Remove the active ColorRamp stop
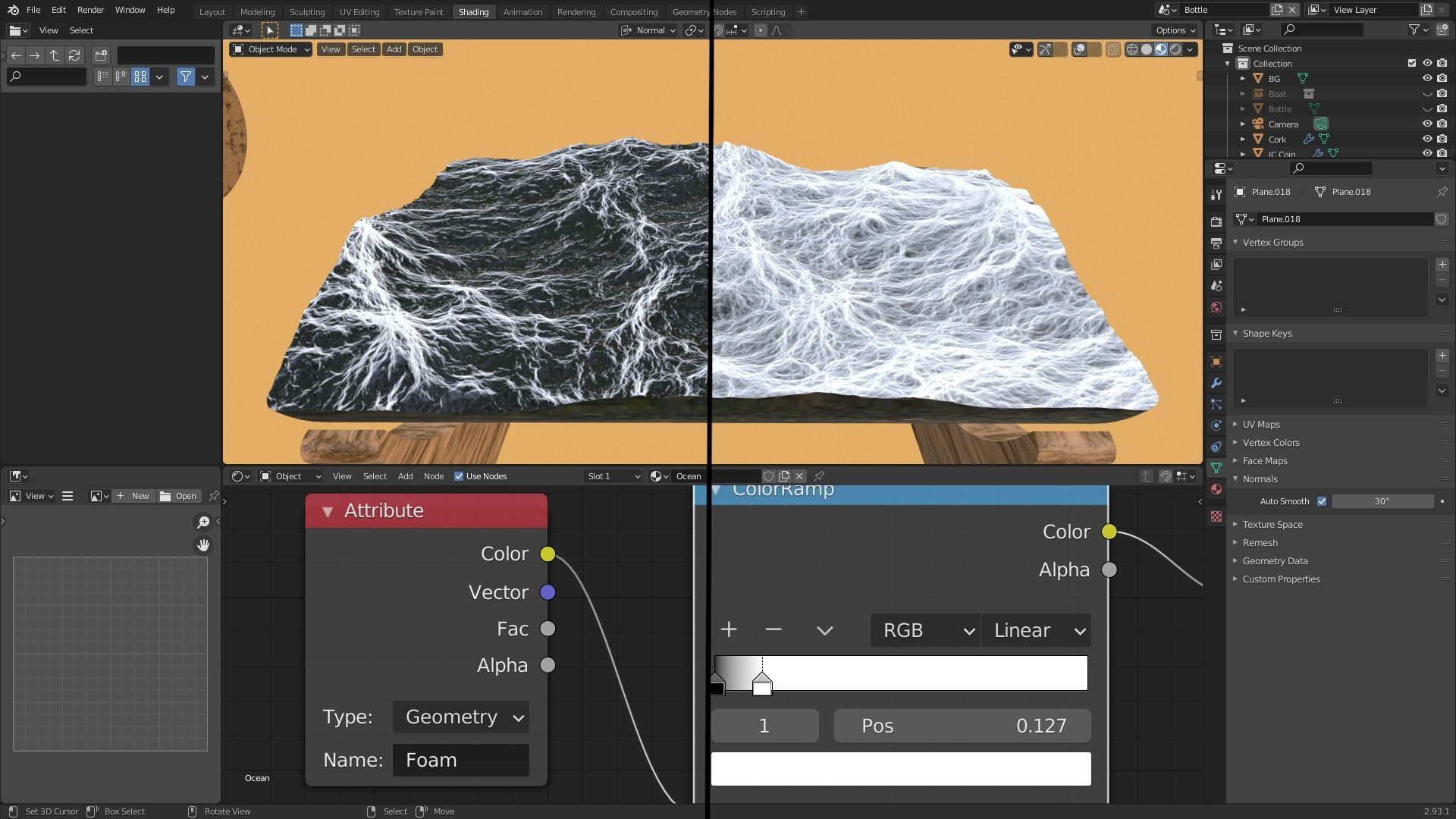 pyautogui.click(x=773, y=629)
